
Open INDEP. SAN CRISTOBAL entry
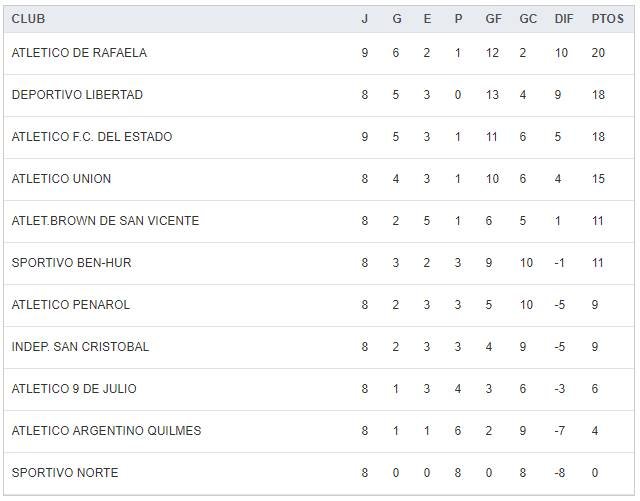80,347
